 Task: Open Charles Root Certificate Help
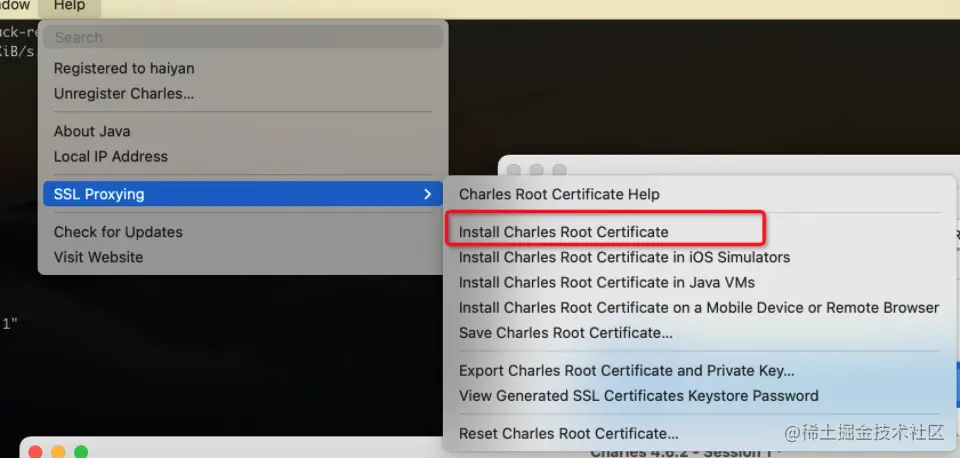pos(699,194)
